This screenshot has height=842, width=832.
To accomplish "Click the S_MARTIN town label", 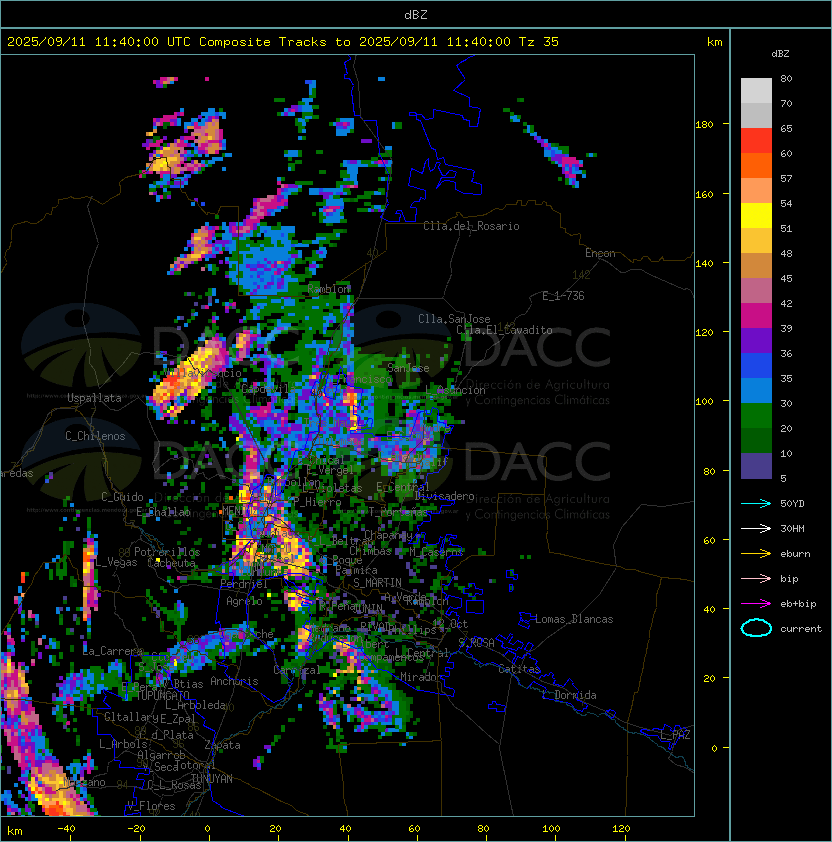I will pyautogui.click(x=377, y=583).
